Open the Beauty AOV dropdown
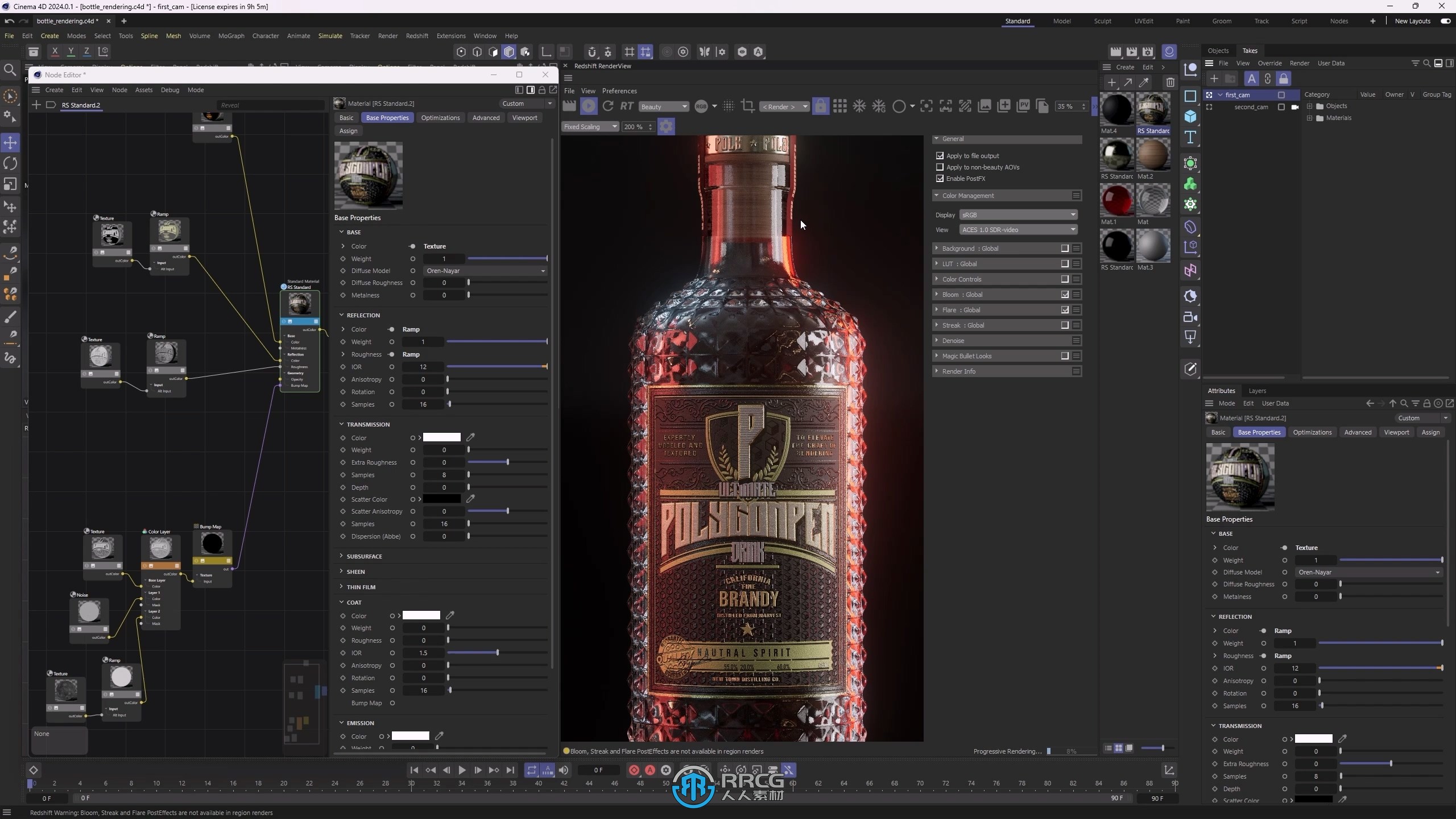 pyautogui.click(x=664, y=106)
